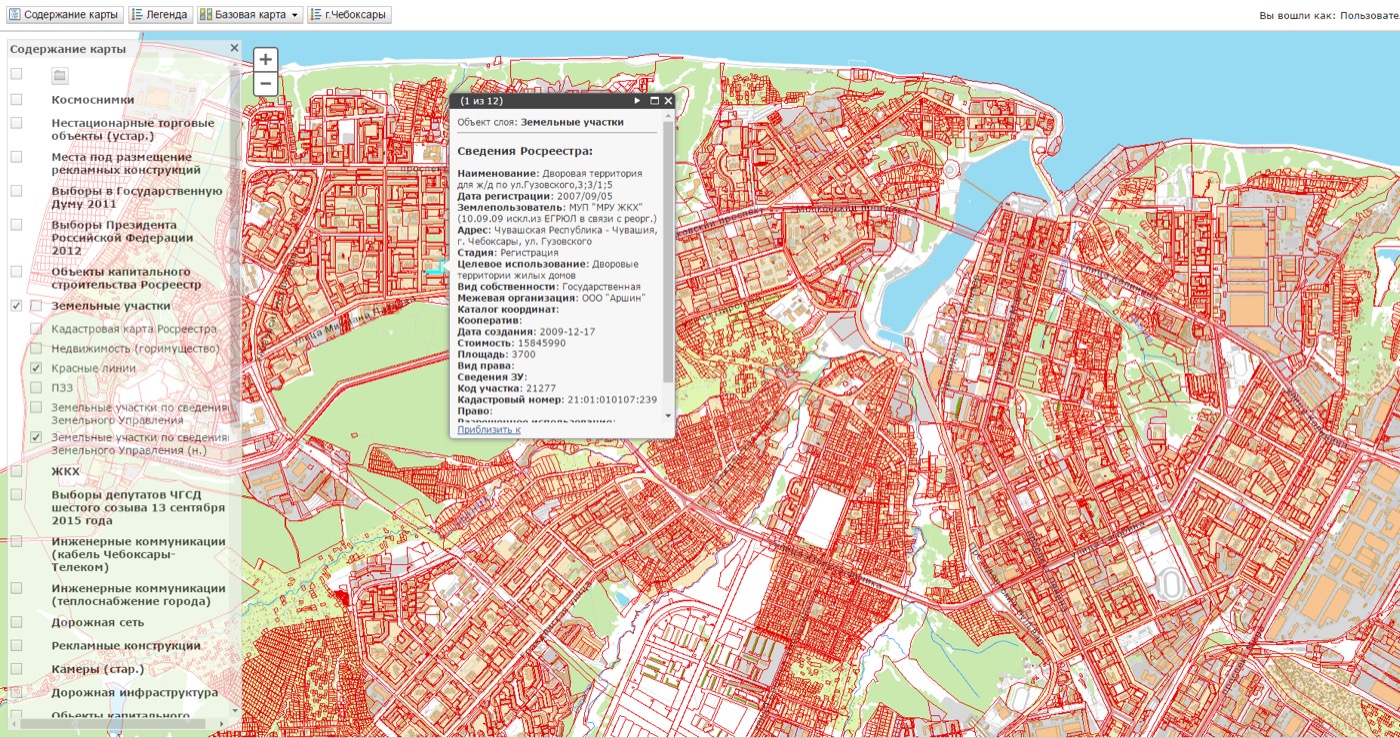This screenshot has height=738, width=1400.
Task: Check Выборы в Государственную Думу 2011 layer
Action: [16, 191]
